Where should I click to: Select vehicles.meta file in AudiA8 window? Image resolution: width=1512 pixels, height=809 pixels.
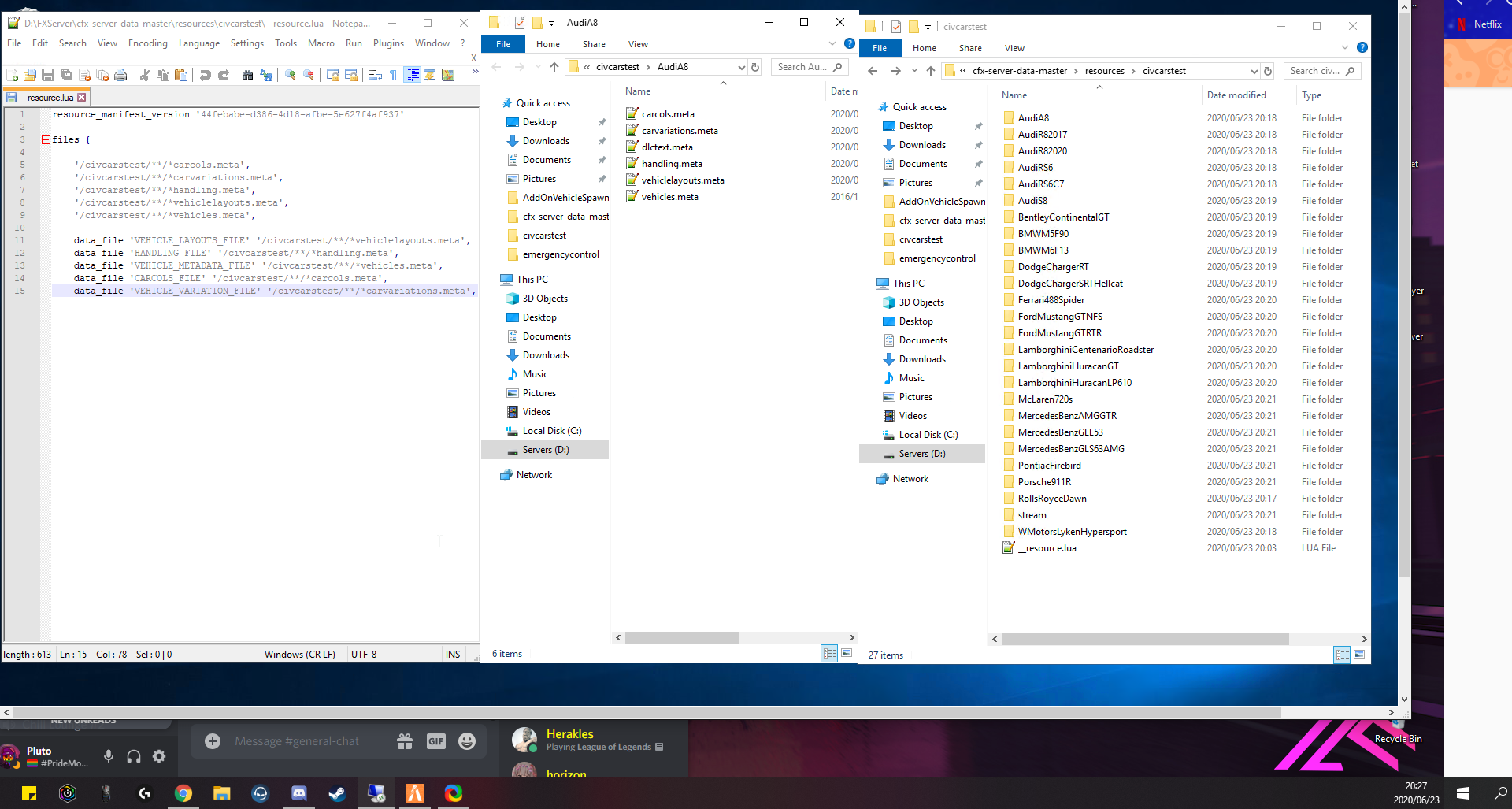(669, 197)
